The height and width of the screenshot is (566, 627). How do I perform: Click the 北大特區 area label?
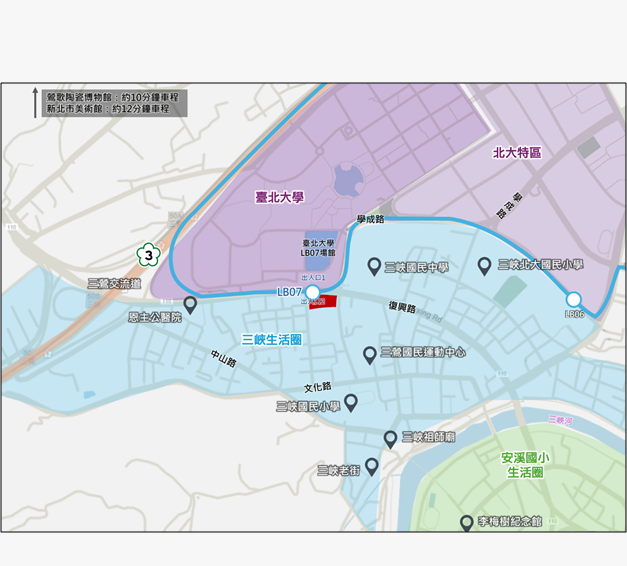517,152
